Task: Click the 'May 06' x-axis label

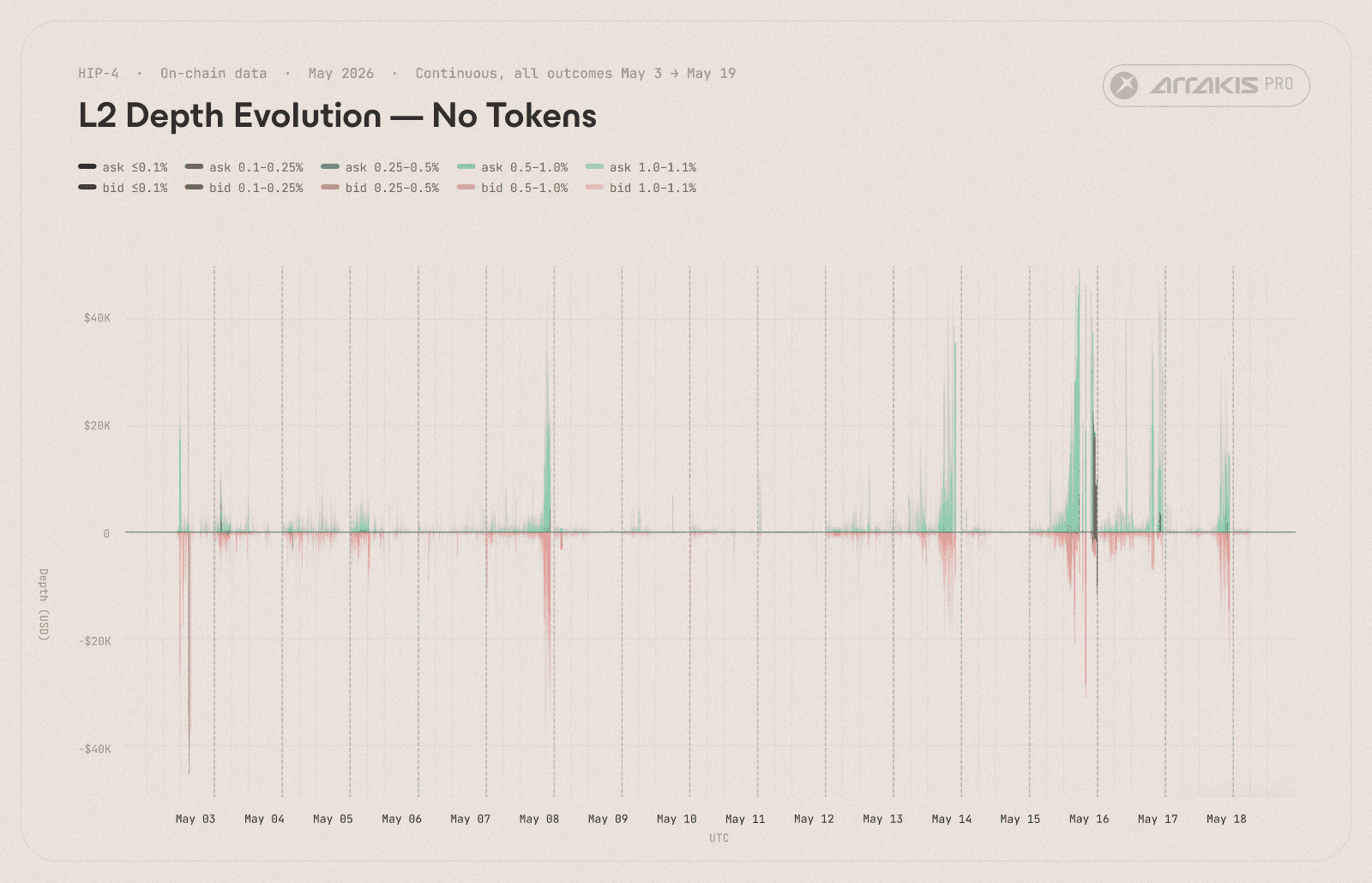Action: [x=401, y=819]
